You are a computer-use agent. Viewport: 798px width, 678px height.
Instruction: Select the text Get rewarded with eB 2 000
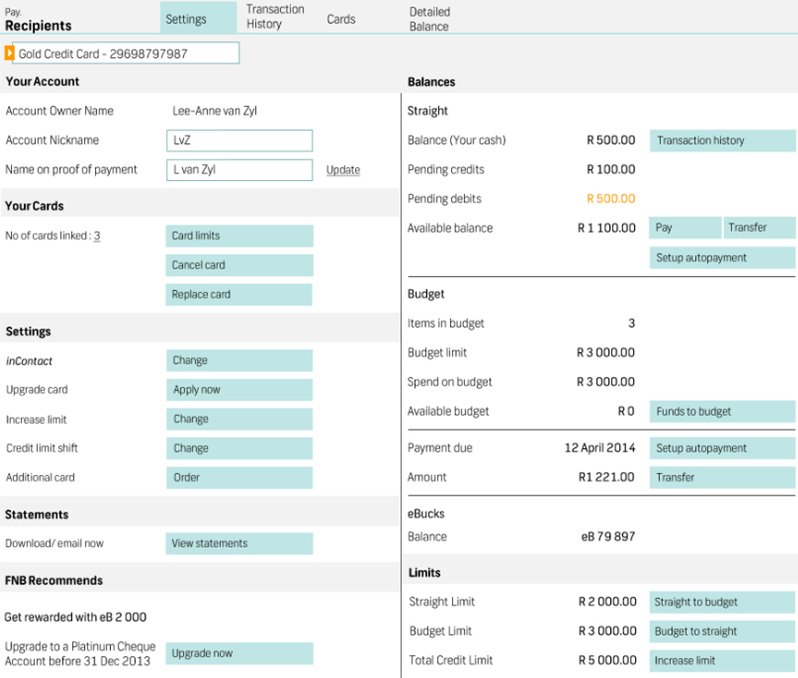[x=75, y=617]
